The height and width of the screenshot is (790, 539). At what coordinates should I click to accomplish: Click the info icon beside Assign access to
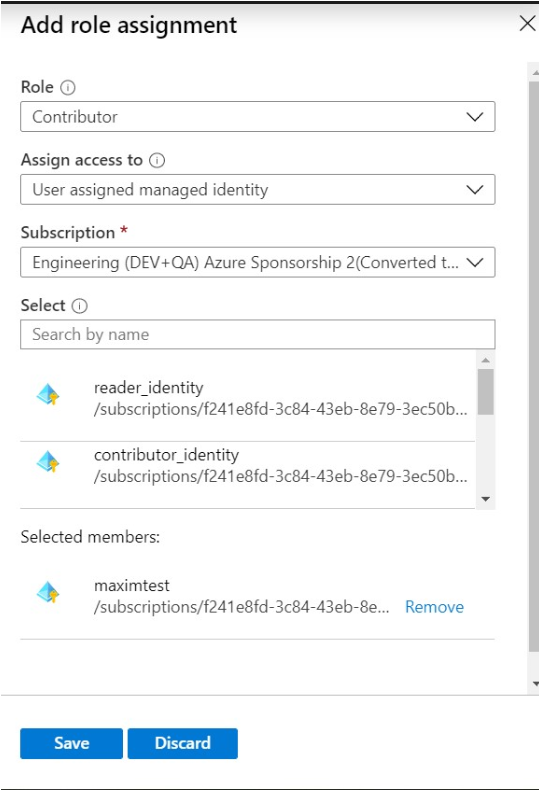(x=157, y=160)
